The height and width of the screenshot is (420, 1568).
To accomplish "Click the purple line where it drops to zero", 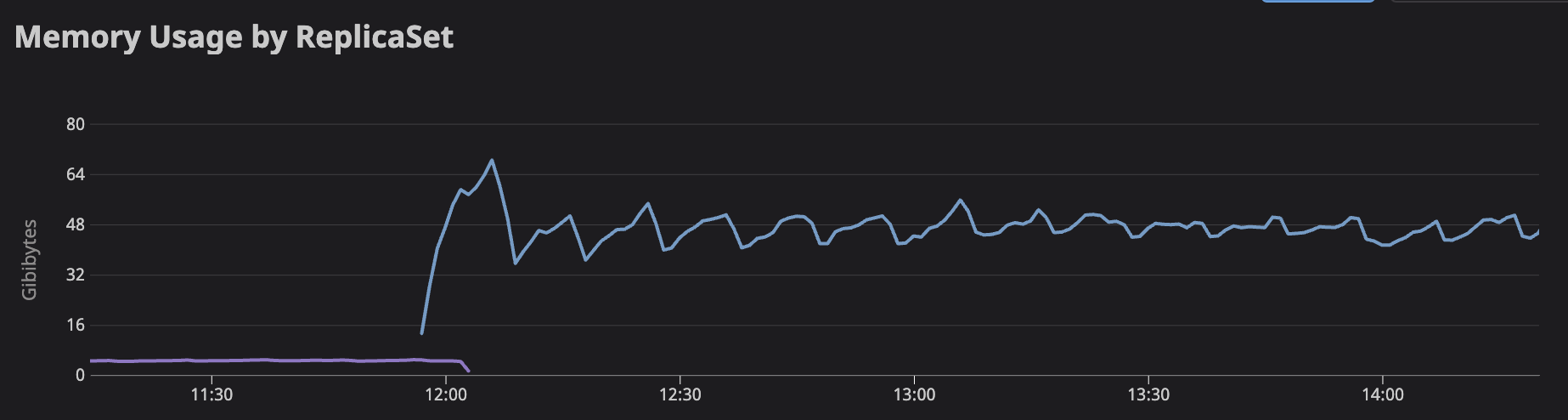I will coord(468,371).
